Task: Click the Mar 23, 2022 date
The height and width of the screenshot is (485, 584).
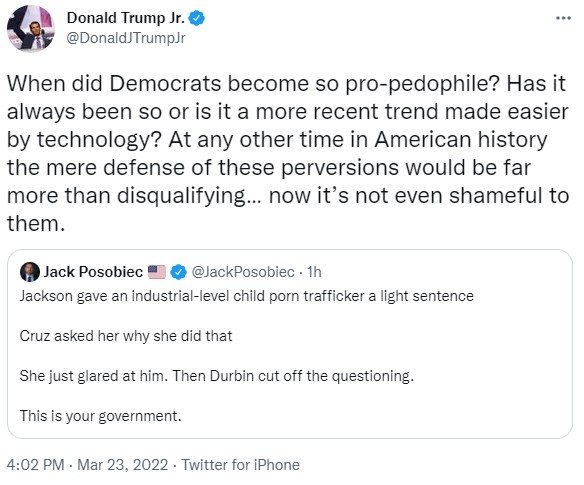Action: pyautogui.click(x=123, y=465)
